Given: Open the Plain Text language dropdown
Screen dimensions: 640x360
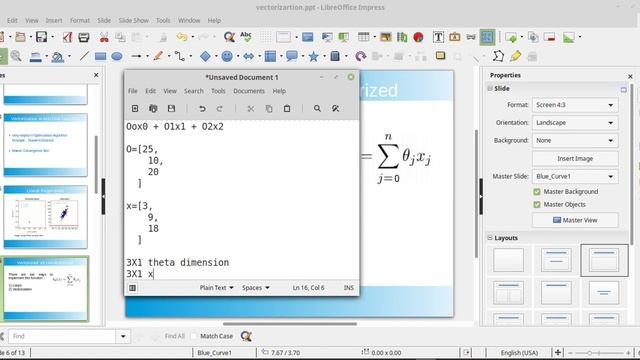Looking at the screenshot, I should click(216, 288).
